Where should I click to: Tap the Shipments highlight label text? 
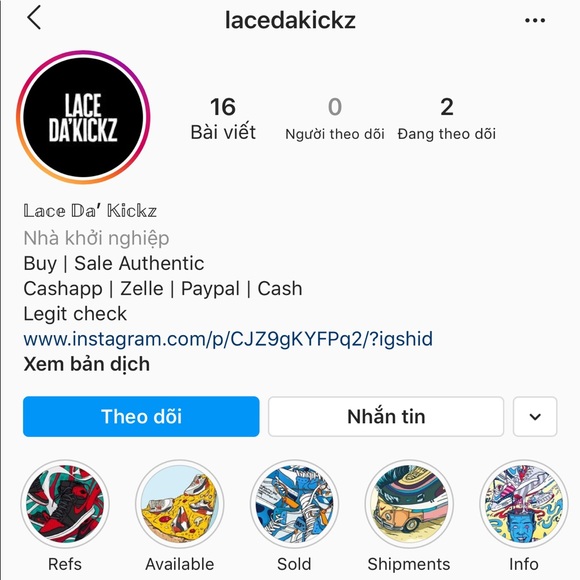[x=409, y=564]
